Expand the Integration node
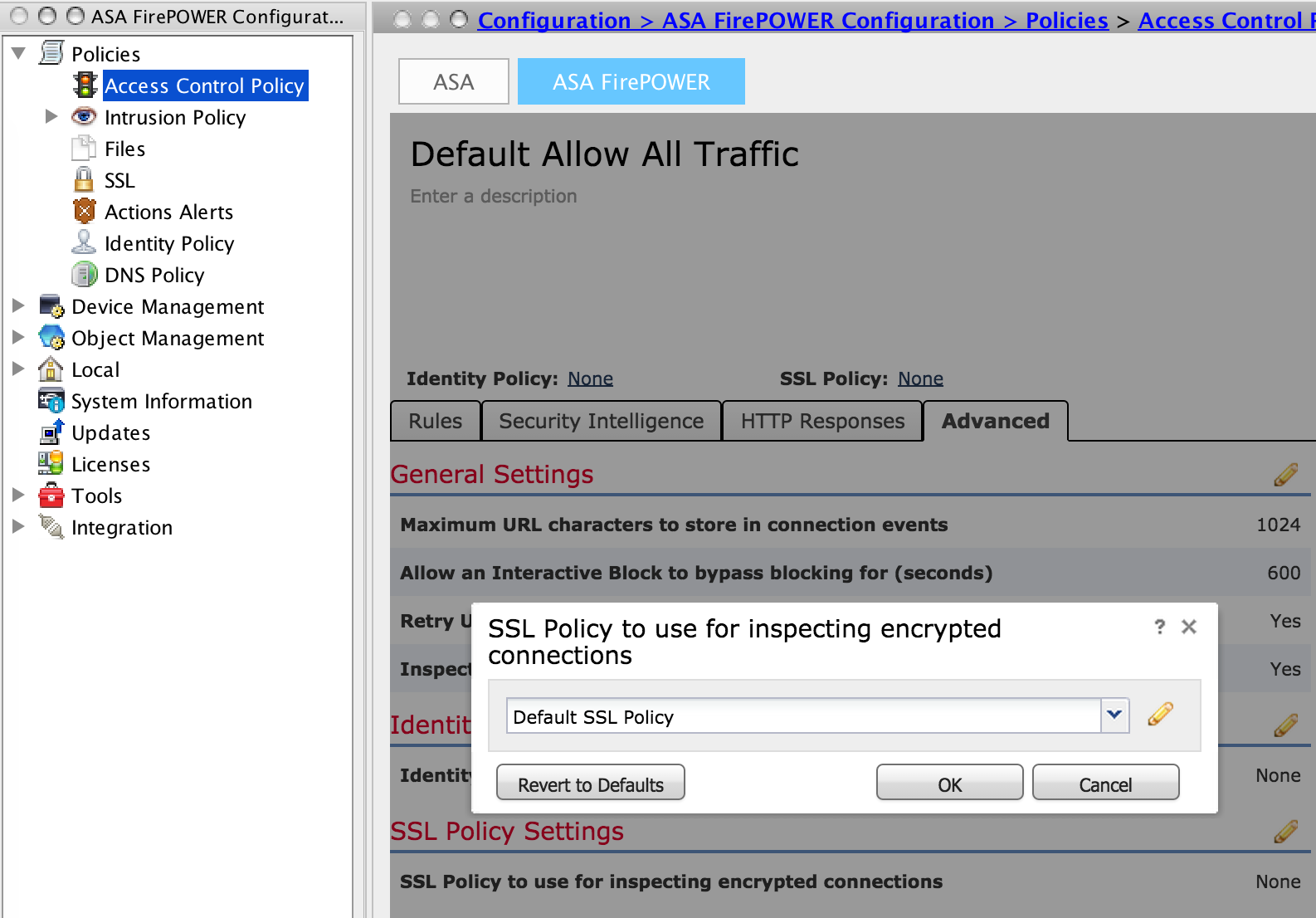 (18, 526)
